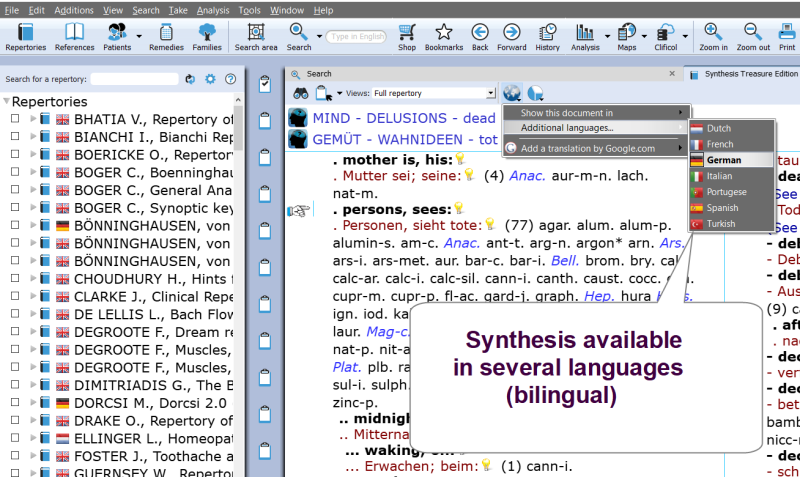Click the binoculars find icon
The image size is (800, 477).
click(x=299, y=93)
